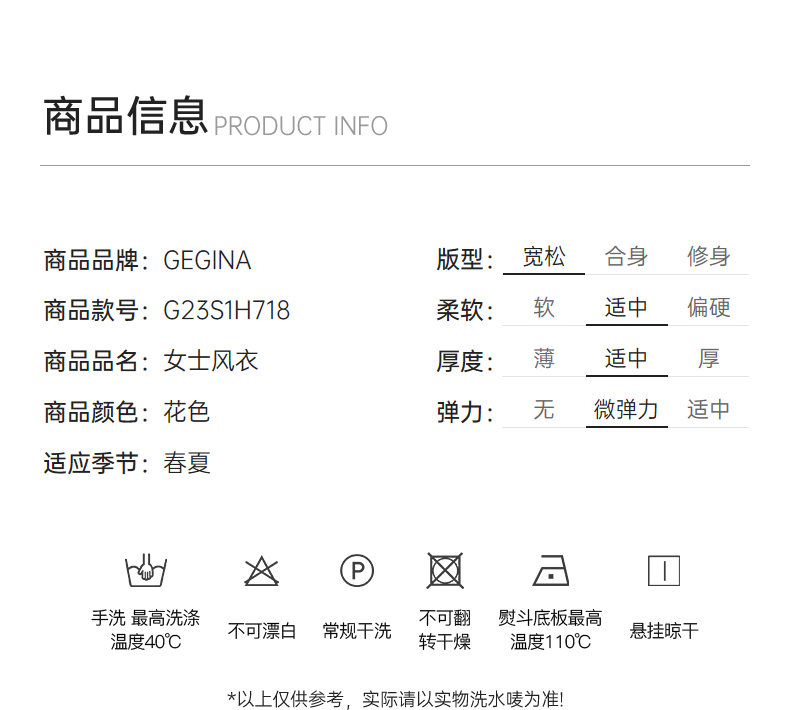Click the product name 女士风衣
This screenshot has height=710, width=790.
pyautogui.click(x=211, y=361)
